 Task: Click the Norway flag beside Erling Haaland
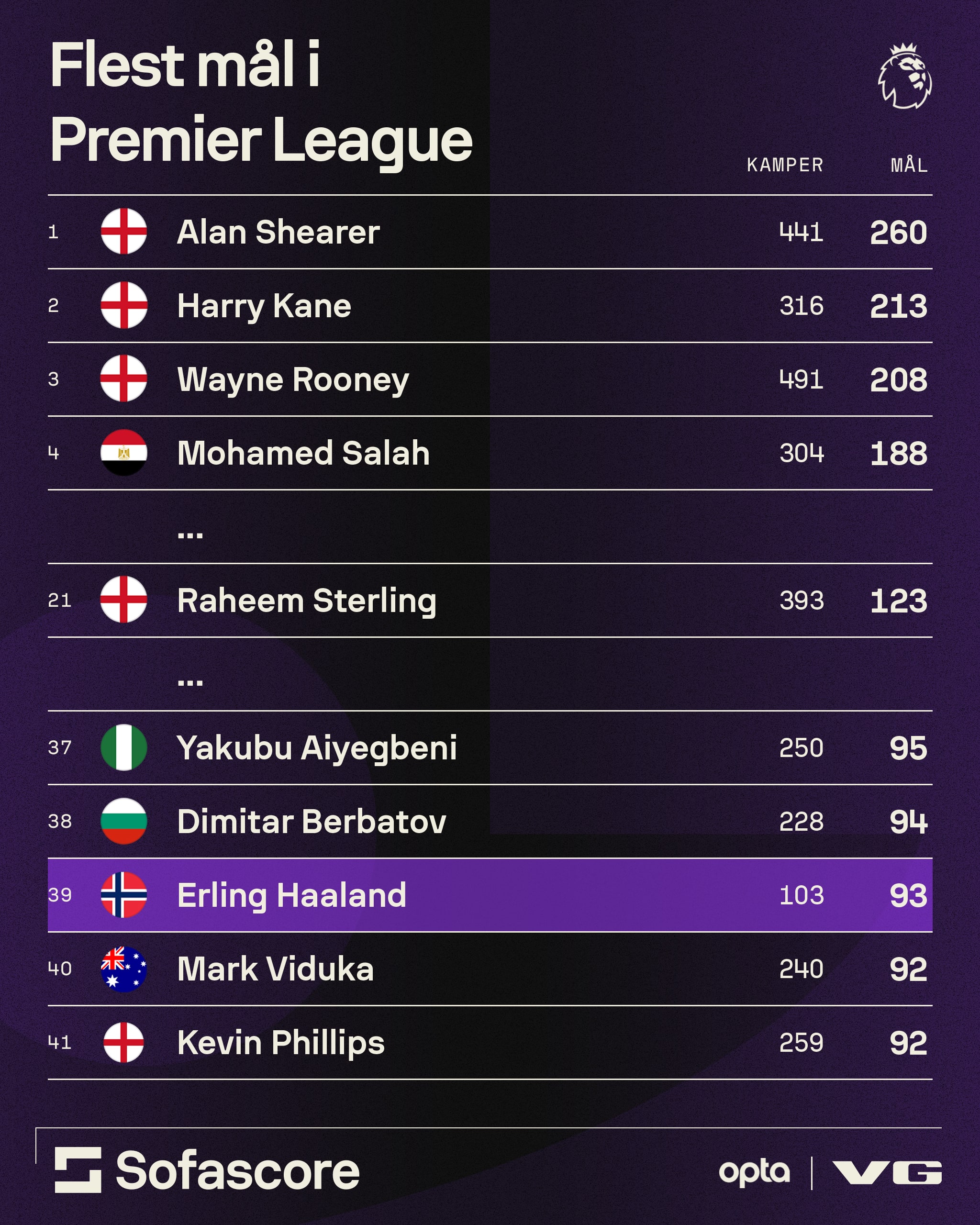click(x=124, y=895)
